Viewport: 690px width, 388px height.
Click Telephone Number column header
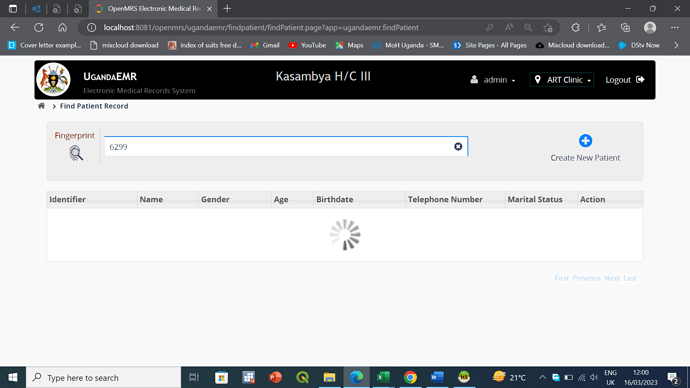coord(455,199)
